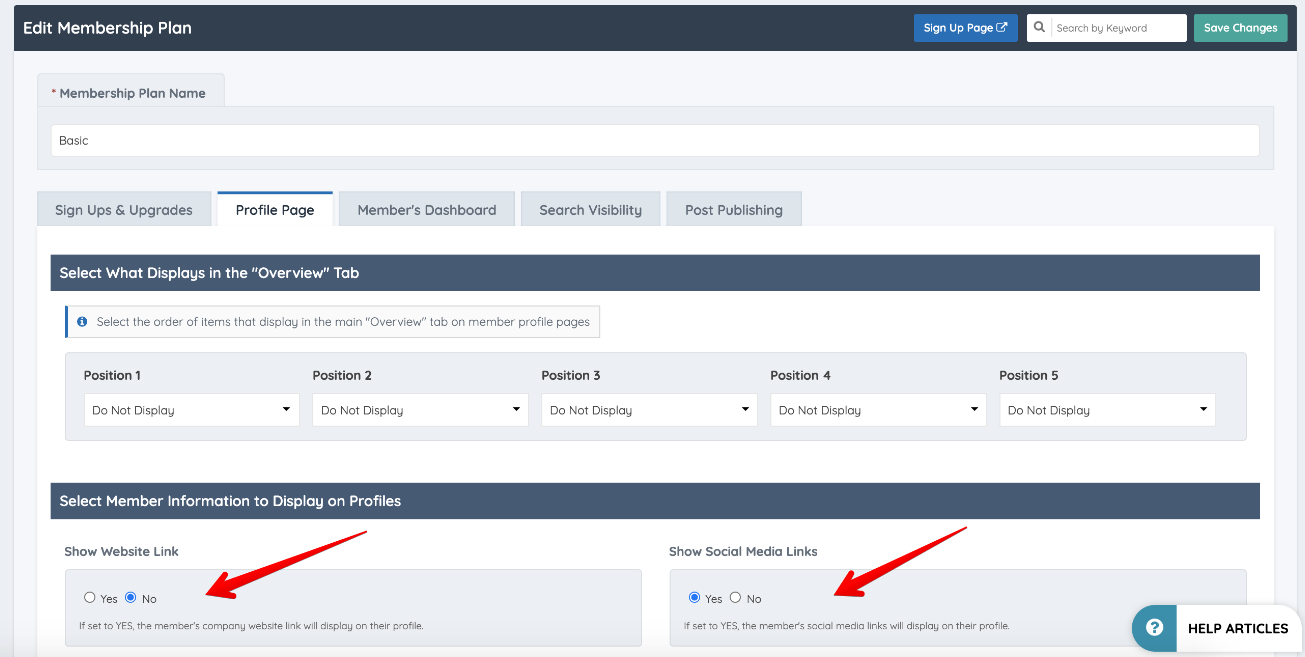Open the Position 1 dropdown

coord(192,410)
